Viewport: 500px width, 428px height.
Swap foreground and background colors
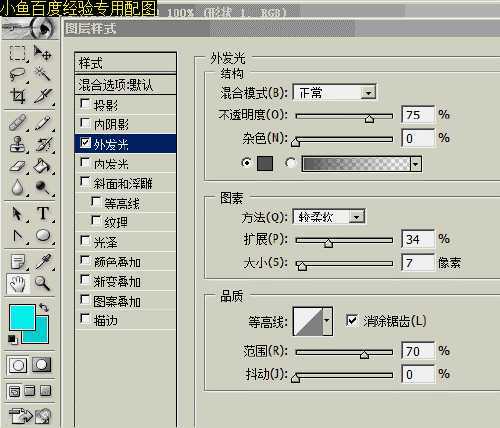click(44, 307)
